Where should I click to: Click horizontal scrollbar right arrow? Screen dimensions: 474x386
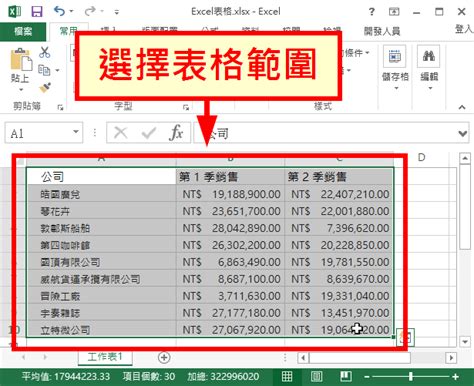coord(451,358)
